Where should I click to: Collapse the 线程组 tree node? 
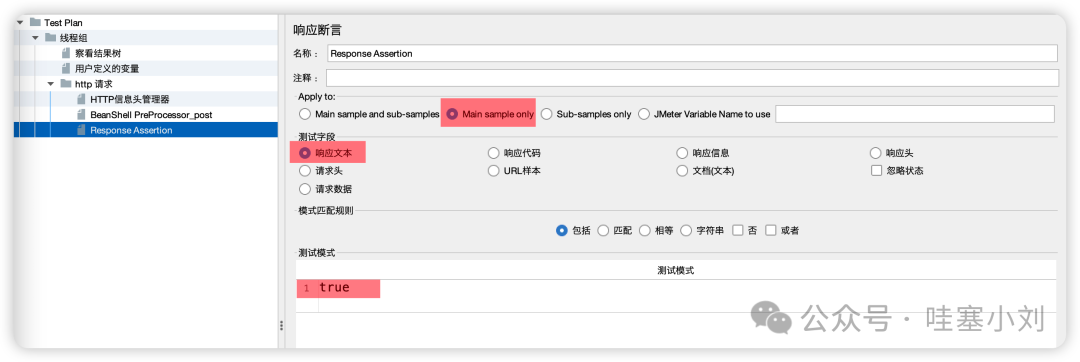coord(35,38)
